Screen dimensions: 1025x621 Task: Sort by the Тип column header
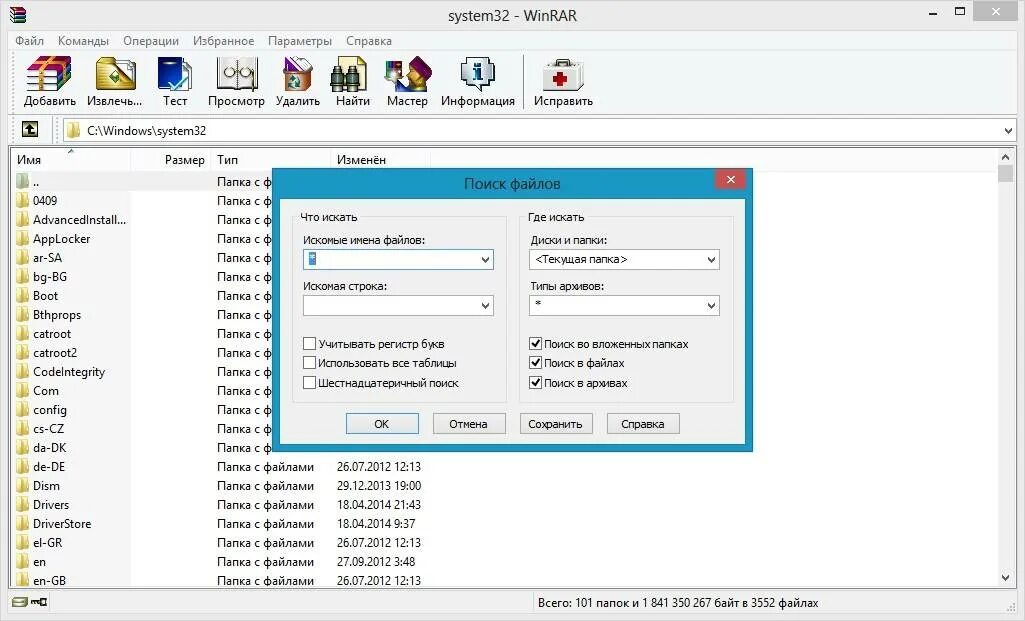coord(271,159)
